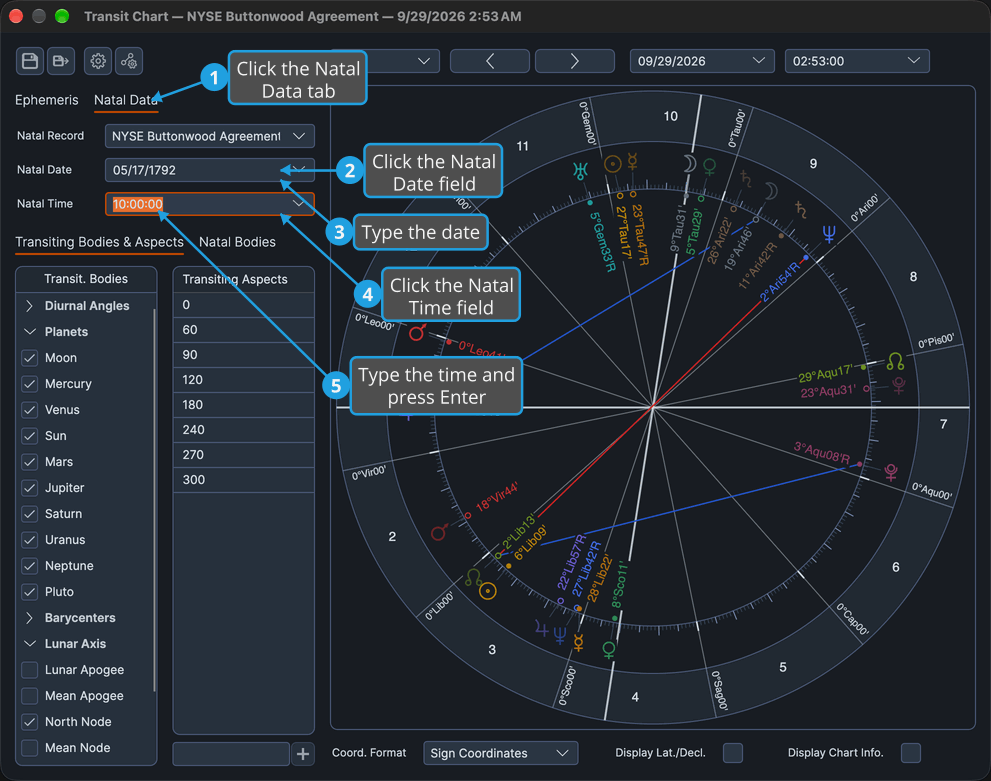Collapse the Planets group
Image resolution: width=991 pixels, height=781 pixels.
click(x=29, y=332)
